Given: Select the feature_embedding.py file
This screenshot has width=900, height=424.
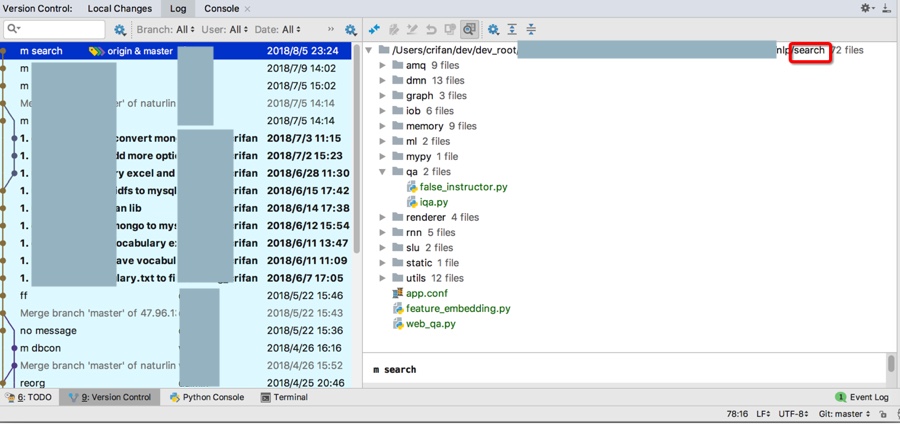Looking at the screenshot, I should coord(458,309).
